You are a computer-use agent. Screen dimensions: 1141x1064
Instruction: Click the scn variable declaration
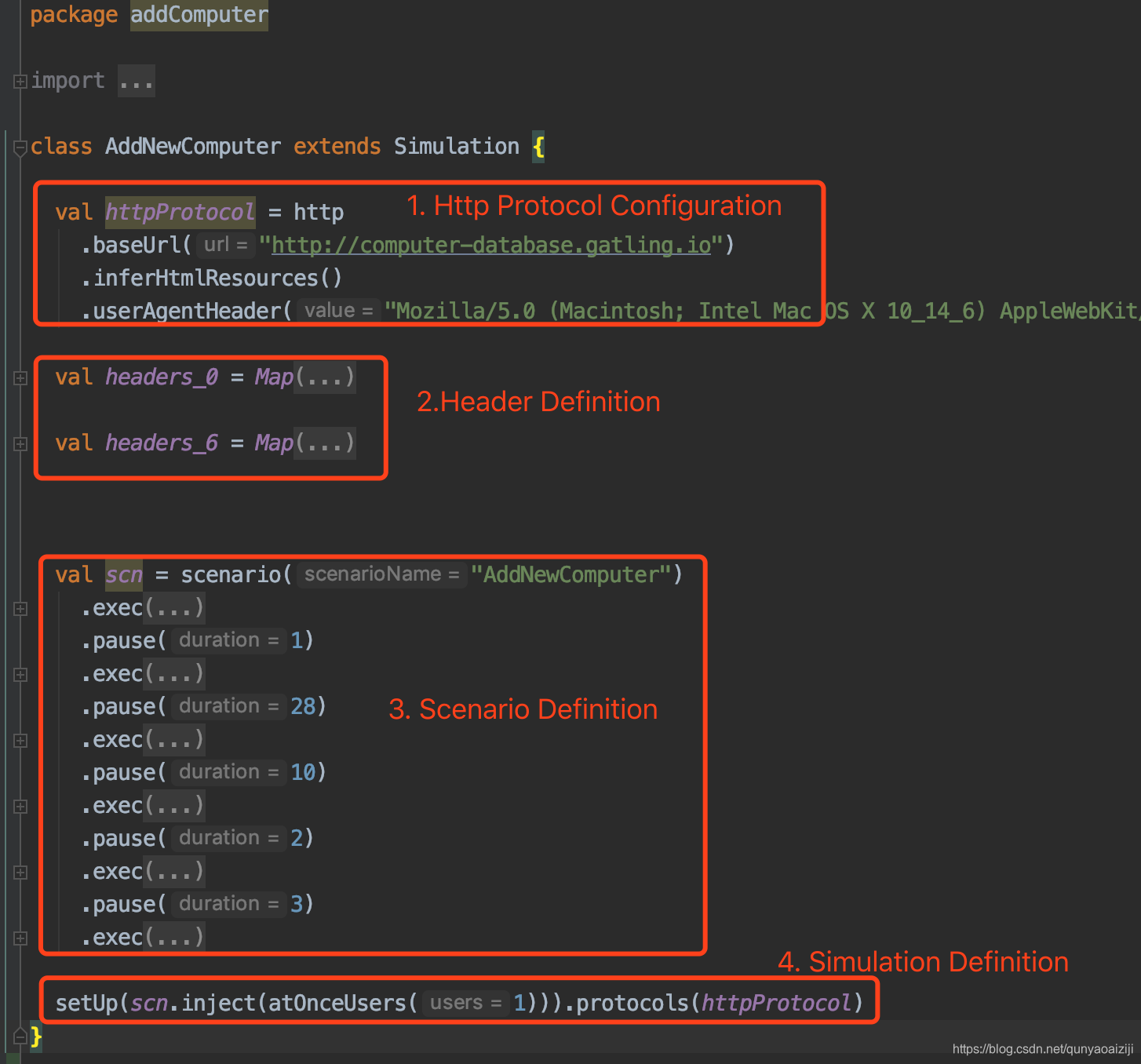click(124, 575)
